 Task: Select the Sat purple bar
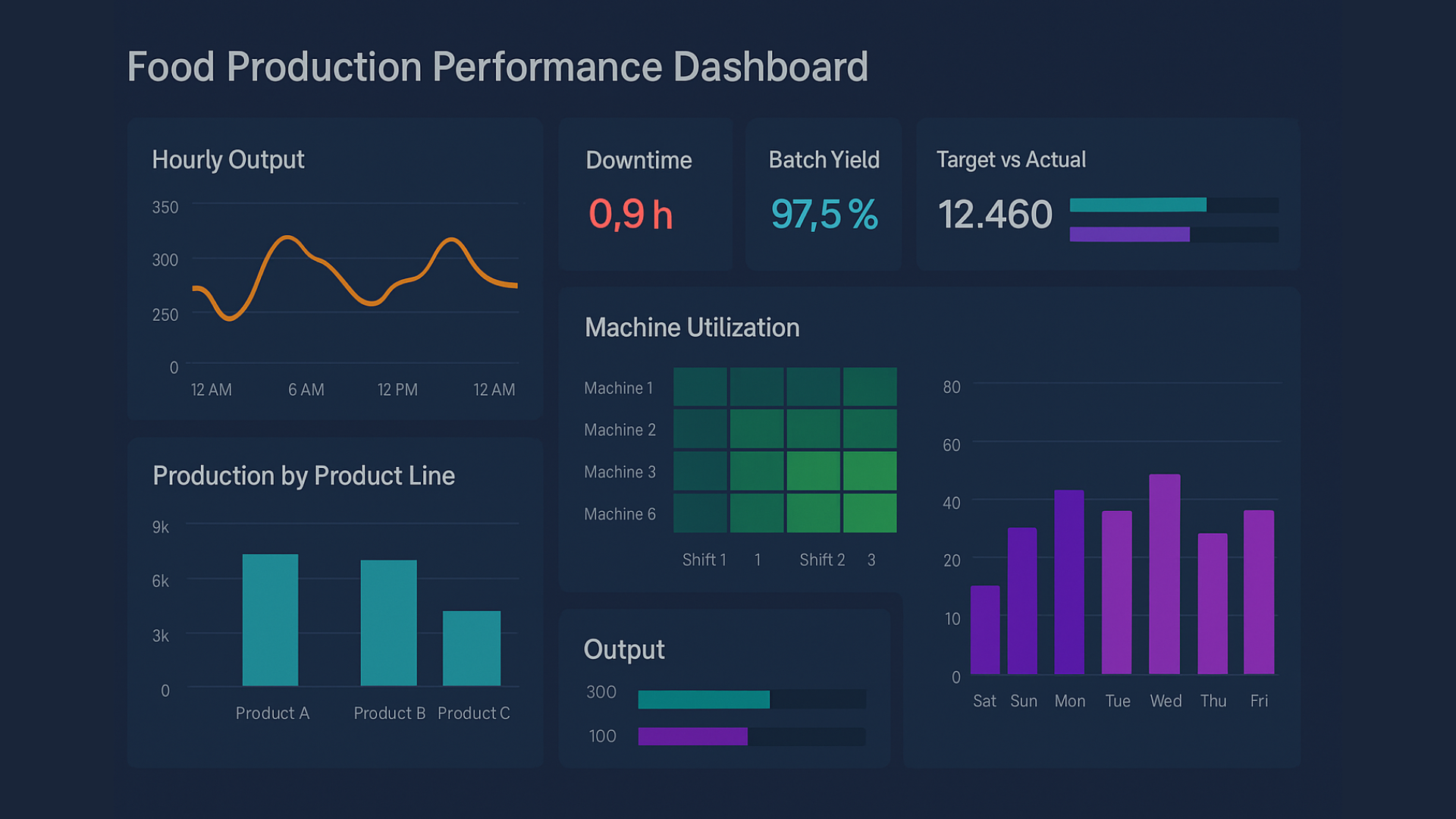pyautogui.click(x=985, y=629)
